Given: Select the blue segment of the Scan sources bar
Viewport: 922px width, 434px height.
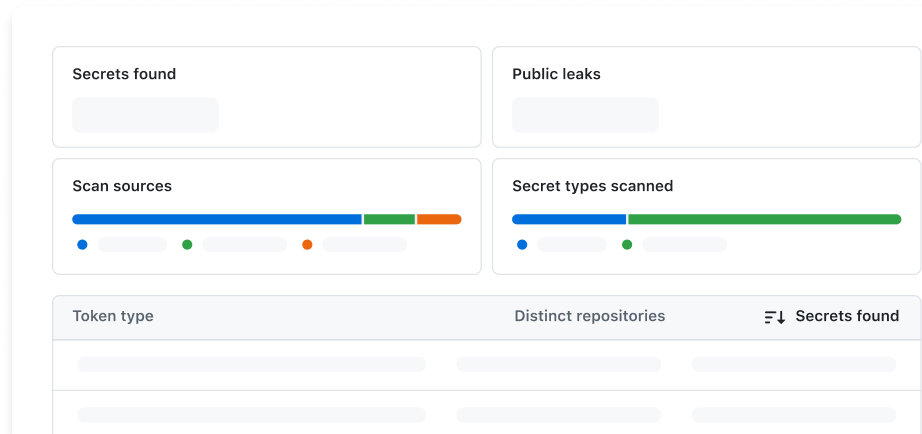Looking at the screenshot, I should click(216, 219).
